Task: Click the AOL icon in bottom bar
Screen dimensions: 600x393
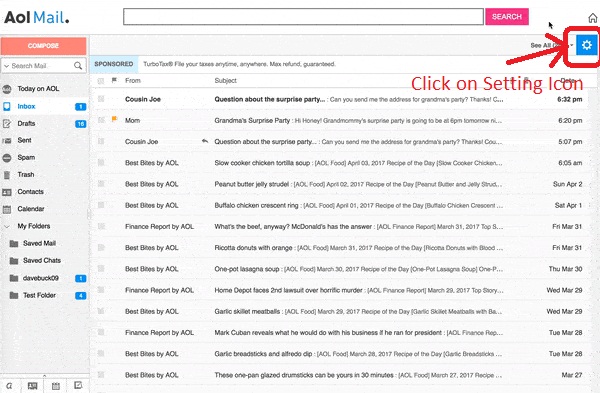Action: pyautogui.click(x=9, y=386)
